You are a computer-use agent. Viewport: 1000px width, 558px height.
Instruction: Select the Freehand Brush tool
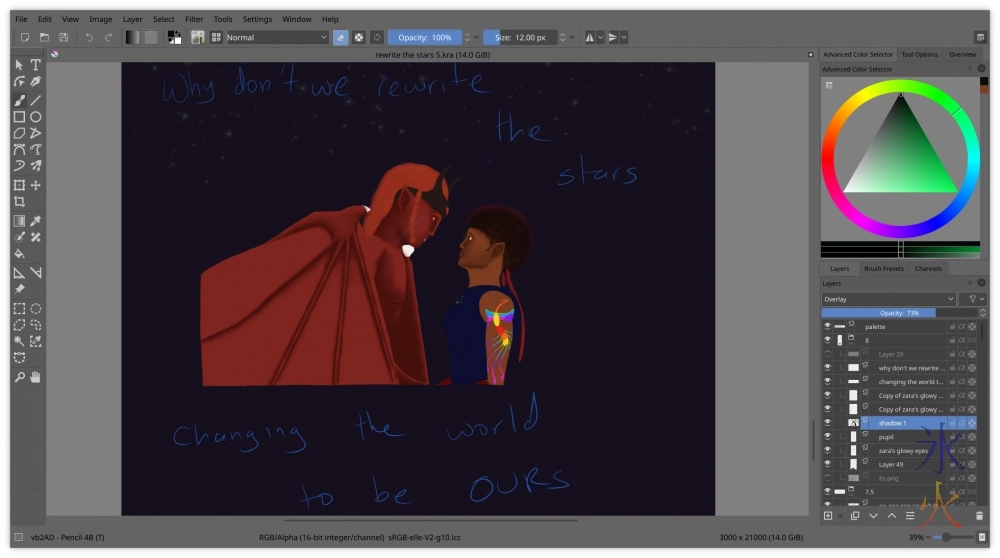pyautogui.click(x=19, y=100)
